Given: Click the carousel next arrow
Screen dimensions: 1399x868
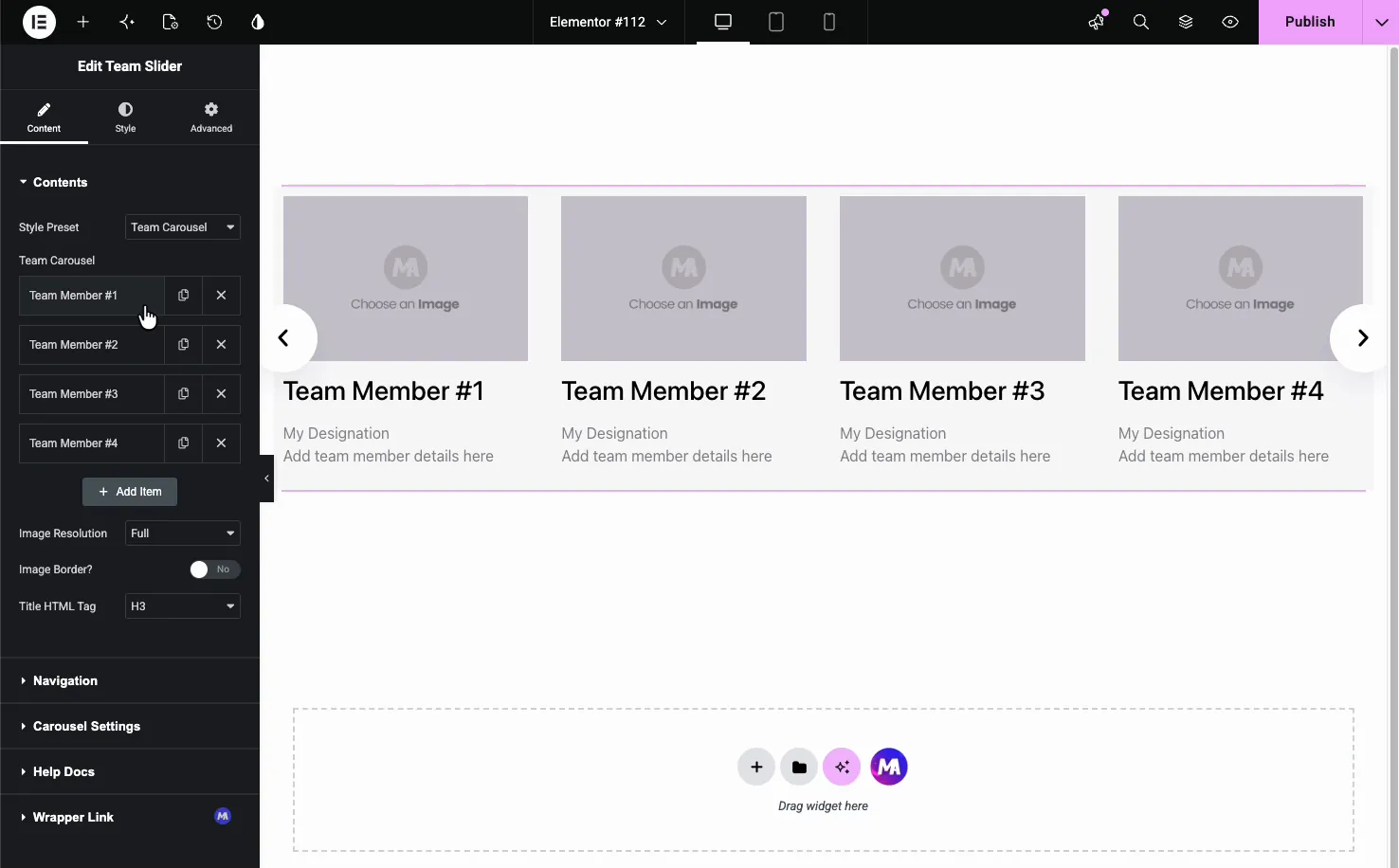Looking at the screenshot, I should coord(1361,338).
